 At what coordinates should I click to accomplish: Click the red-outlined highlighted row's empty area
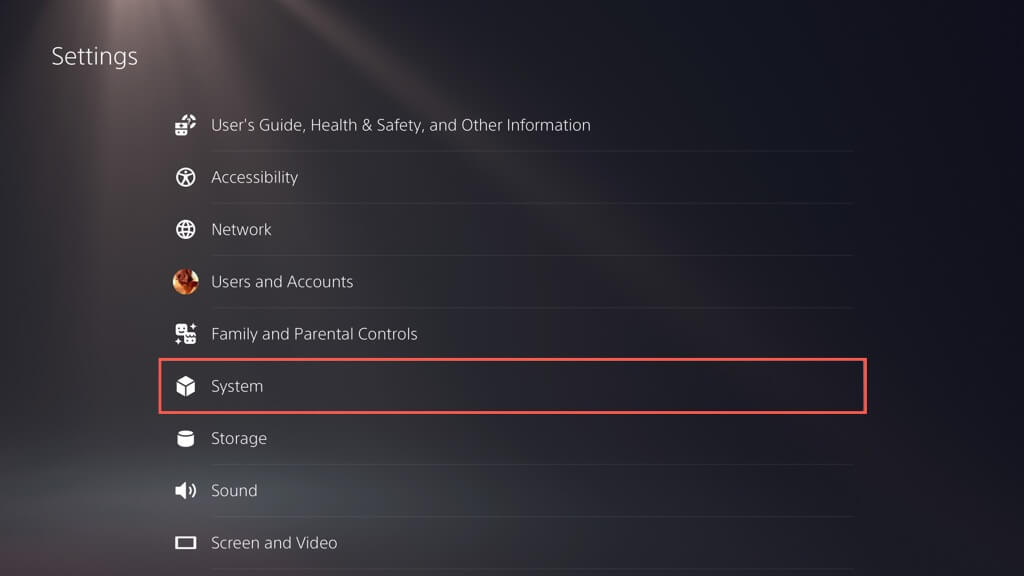(600, 386)
